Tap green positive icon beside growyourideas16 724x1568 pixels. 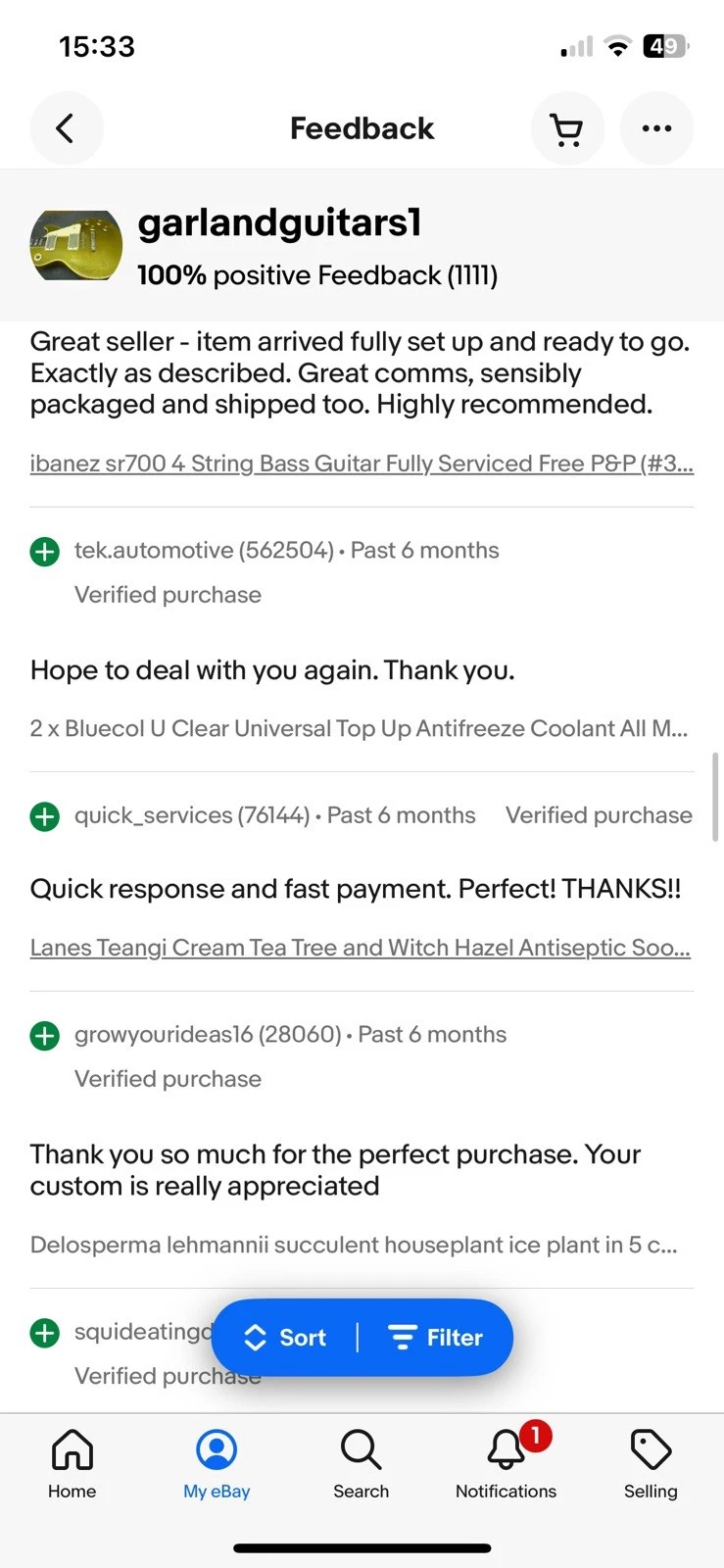(x=45, y=1036)
